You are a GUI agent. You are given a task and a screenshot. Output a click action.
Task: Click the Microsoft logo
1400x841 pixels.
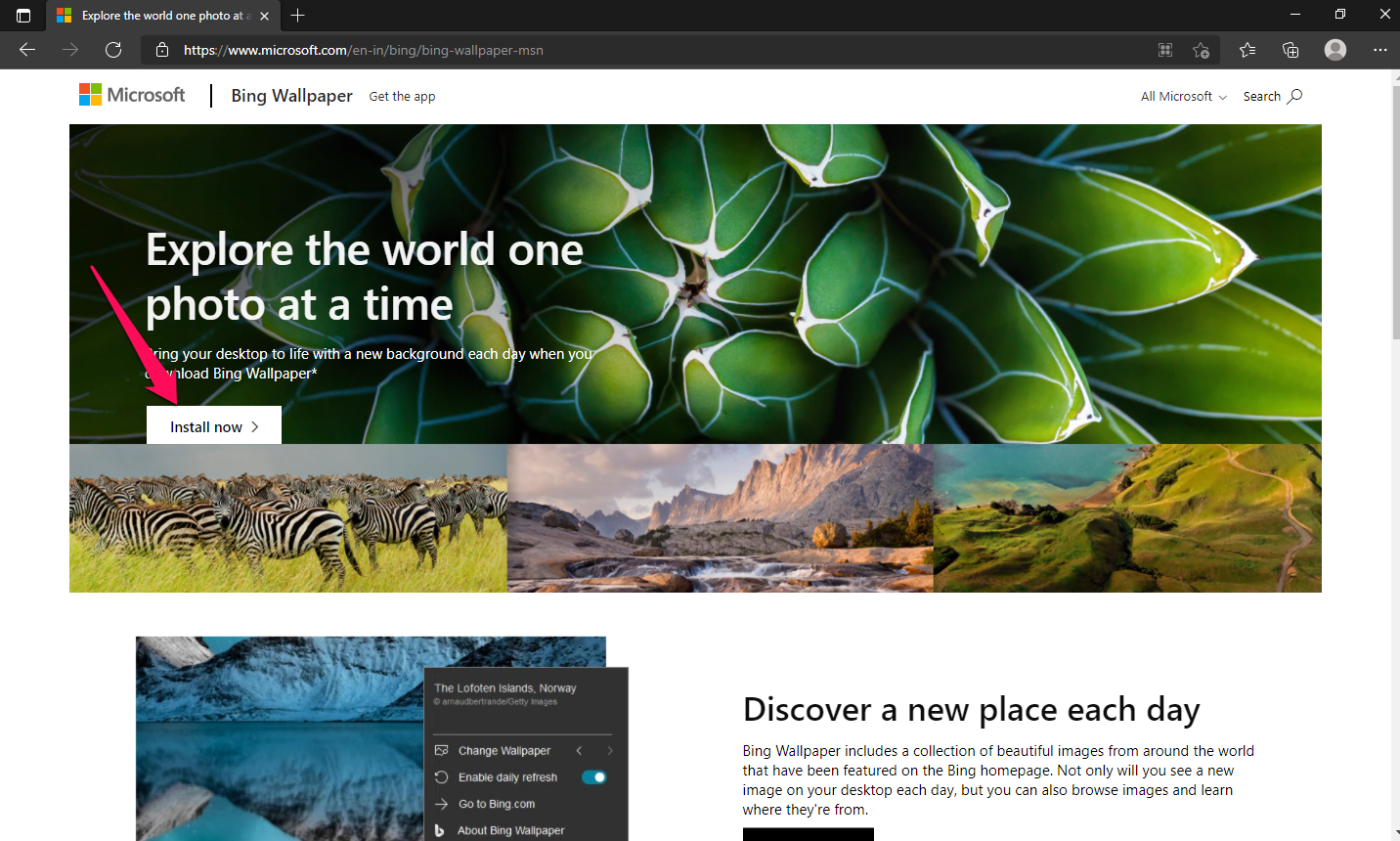132,95
